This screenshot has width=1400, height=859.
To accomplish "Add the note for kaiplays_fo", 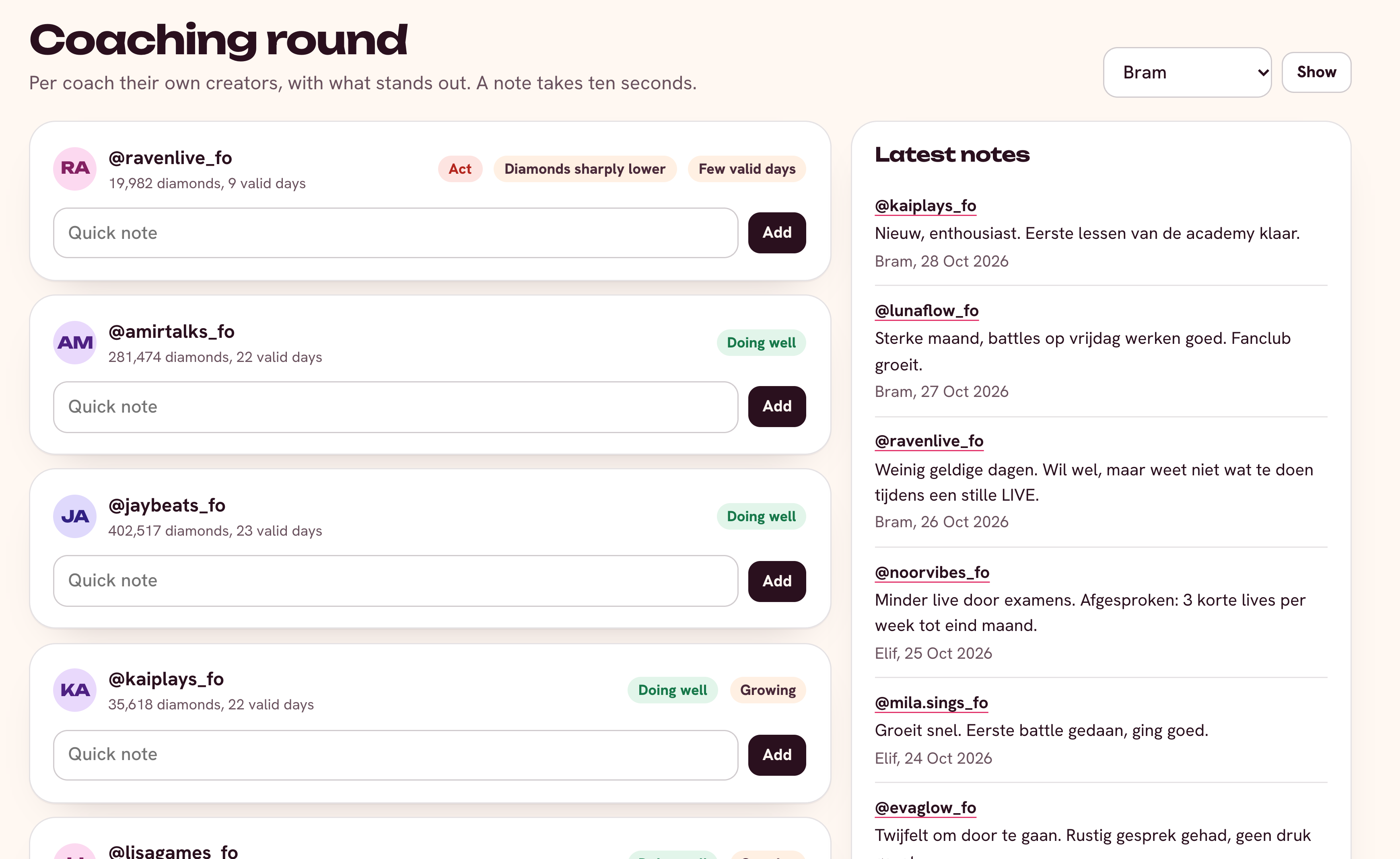I will [777, 755].
